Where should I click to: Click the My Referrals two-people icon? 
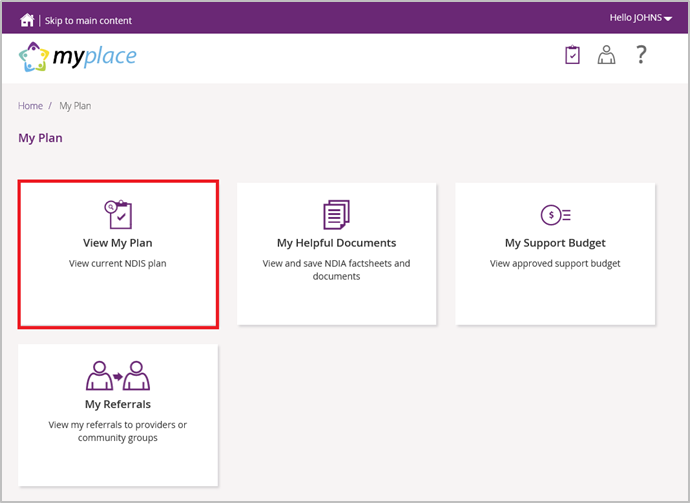[x=118, y=376]
